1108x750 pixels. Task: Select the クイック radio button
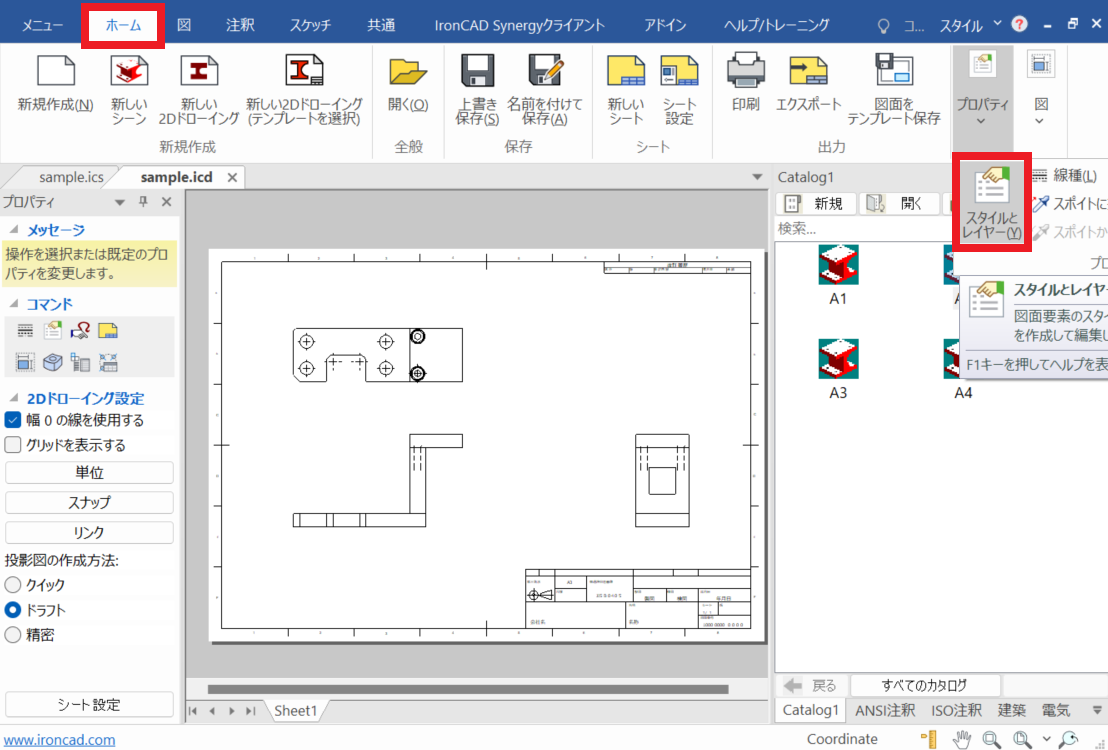coord(14,585)
